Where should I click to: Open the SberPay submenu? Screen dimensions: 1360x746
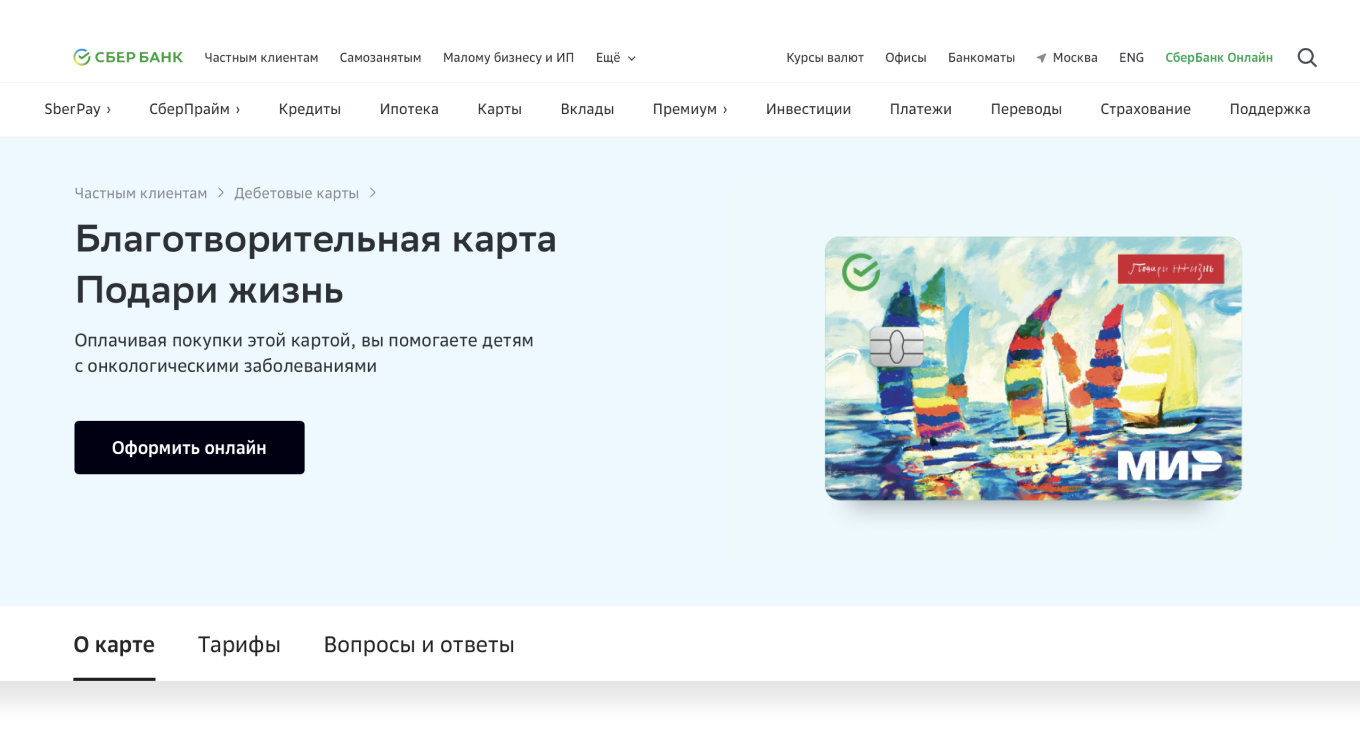78,109
